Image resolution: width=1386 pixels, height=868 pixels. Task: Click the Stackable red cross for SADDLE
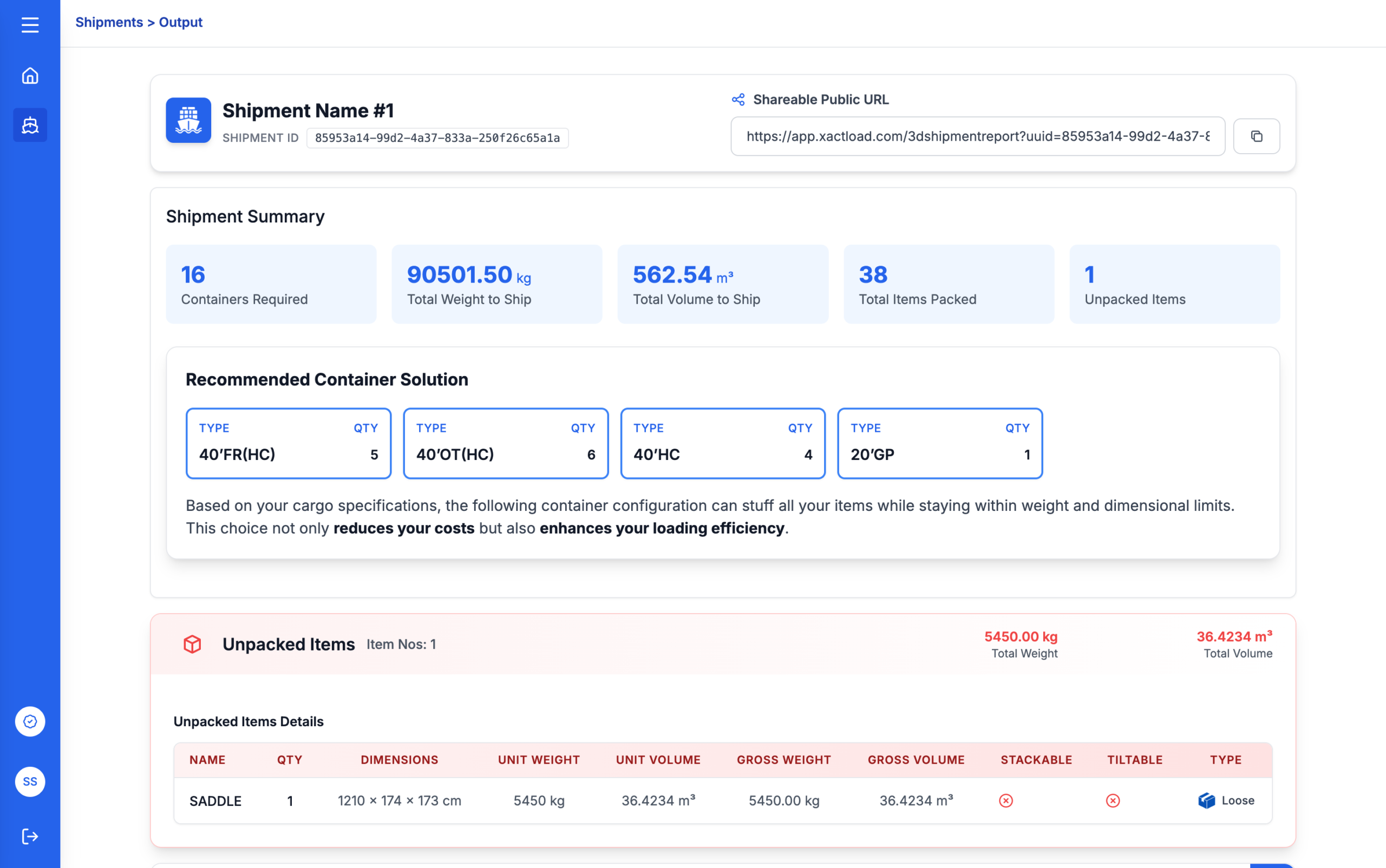pos(1006,800)
